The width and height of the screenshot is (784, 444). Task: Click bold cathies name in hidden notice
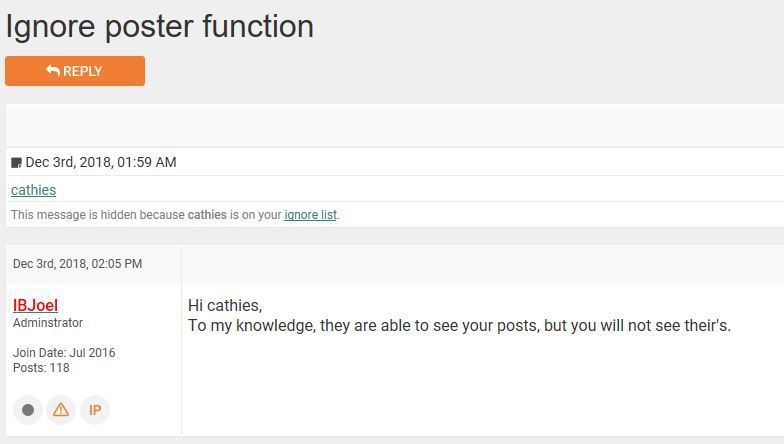(x=207, y=215)
